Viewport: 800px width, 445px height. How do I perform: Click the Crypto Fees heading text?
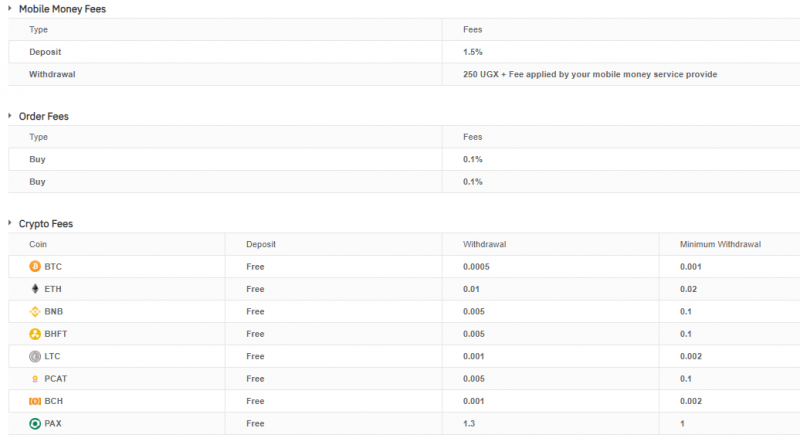click(46, 224)
